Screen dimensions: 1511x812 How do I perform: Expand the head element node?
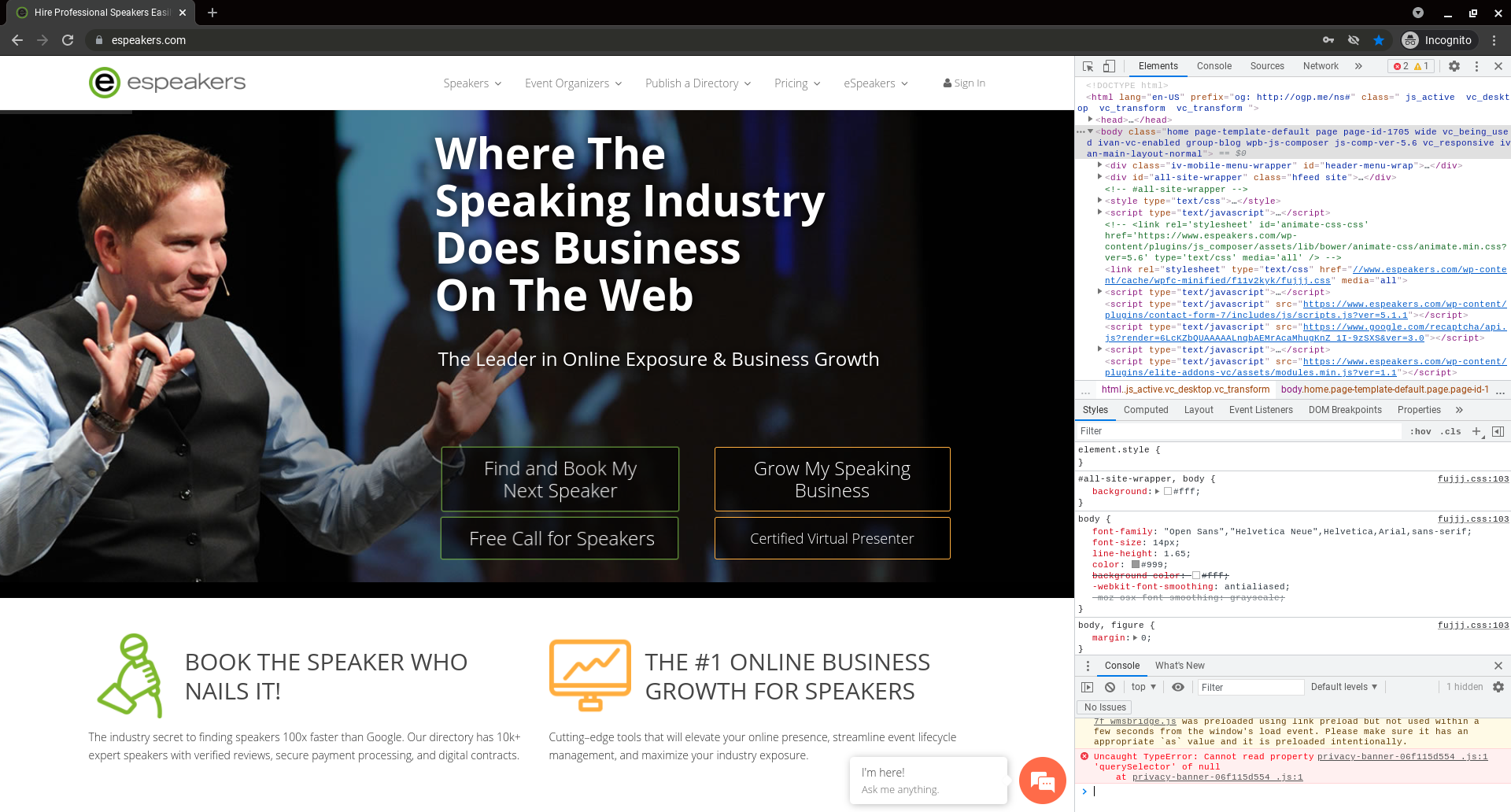click(1090, 120)
